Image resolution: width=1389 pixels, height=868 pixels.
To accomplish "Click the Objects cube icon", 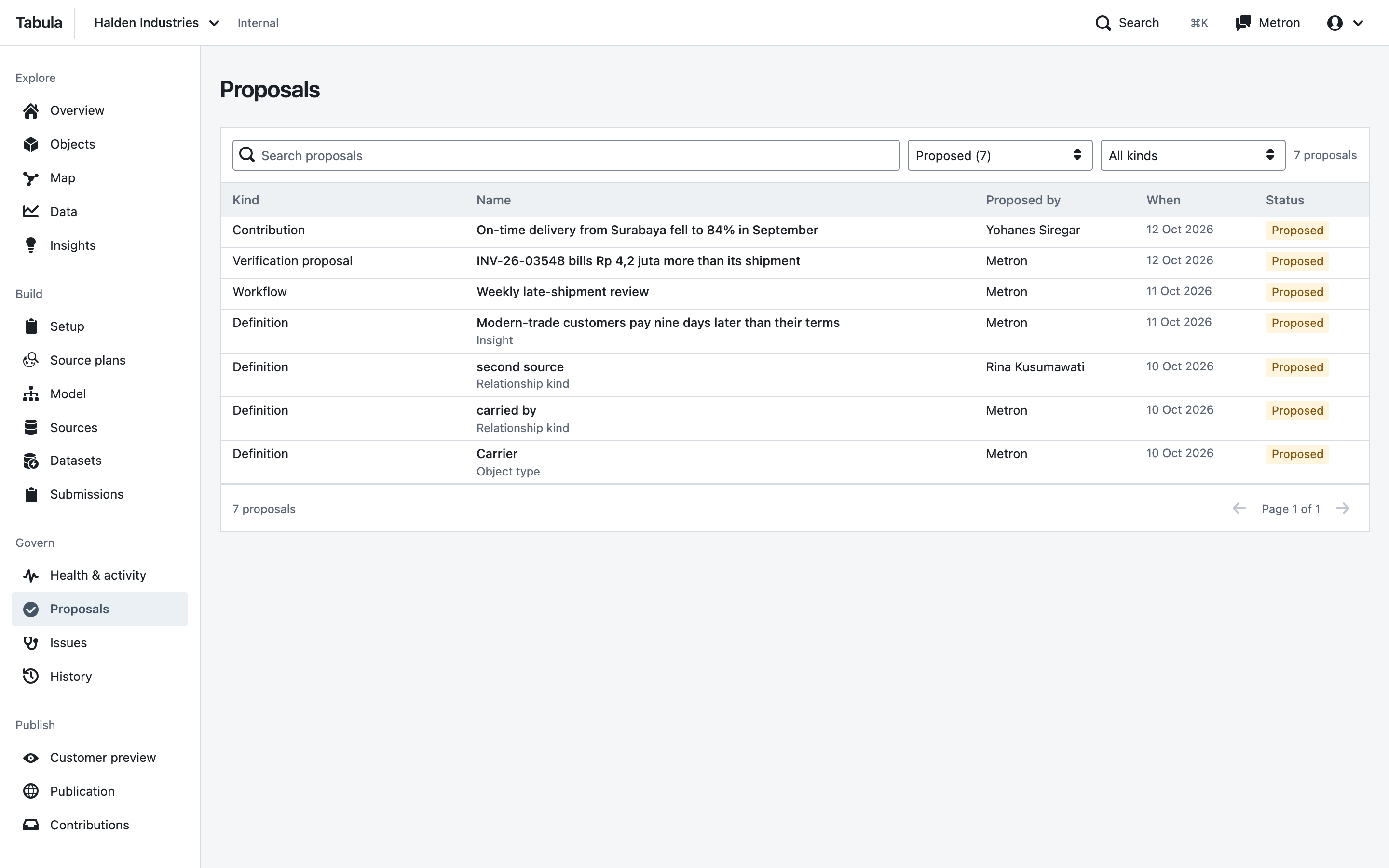I will click(x=31, y=145).
